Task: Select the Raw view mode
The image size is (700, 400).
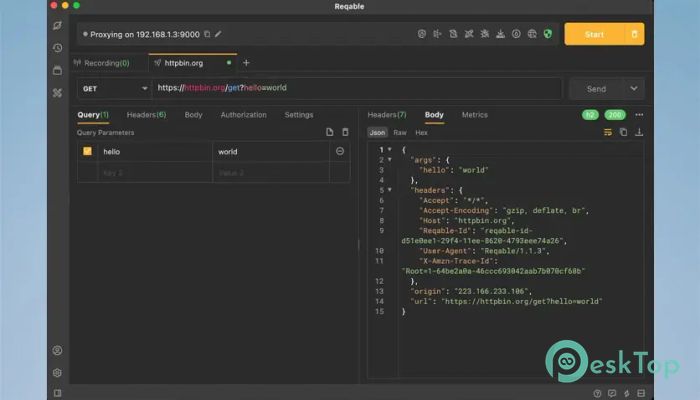Action: tap(400, 133)
